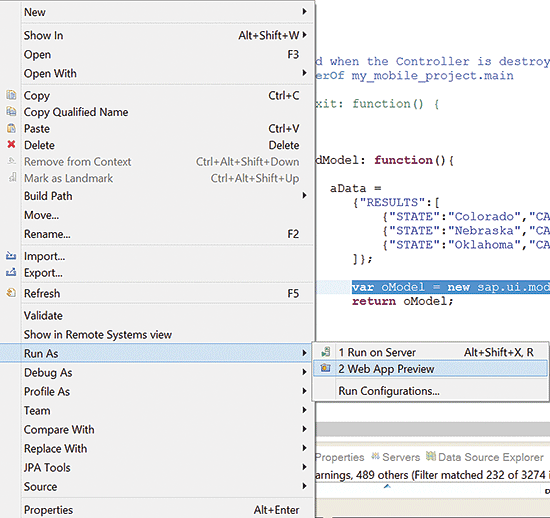
Task: Click the Import icon
Action: click(x=11, y=256)
